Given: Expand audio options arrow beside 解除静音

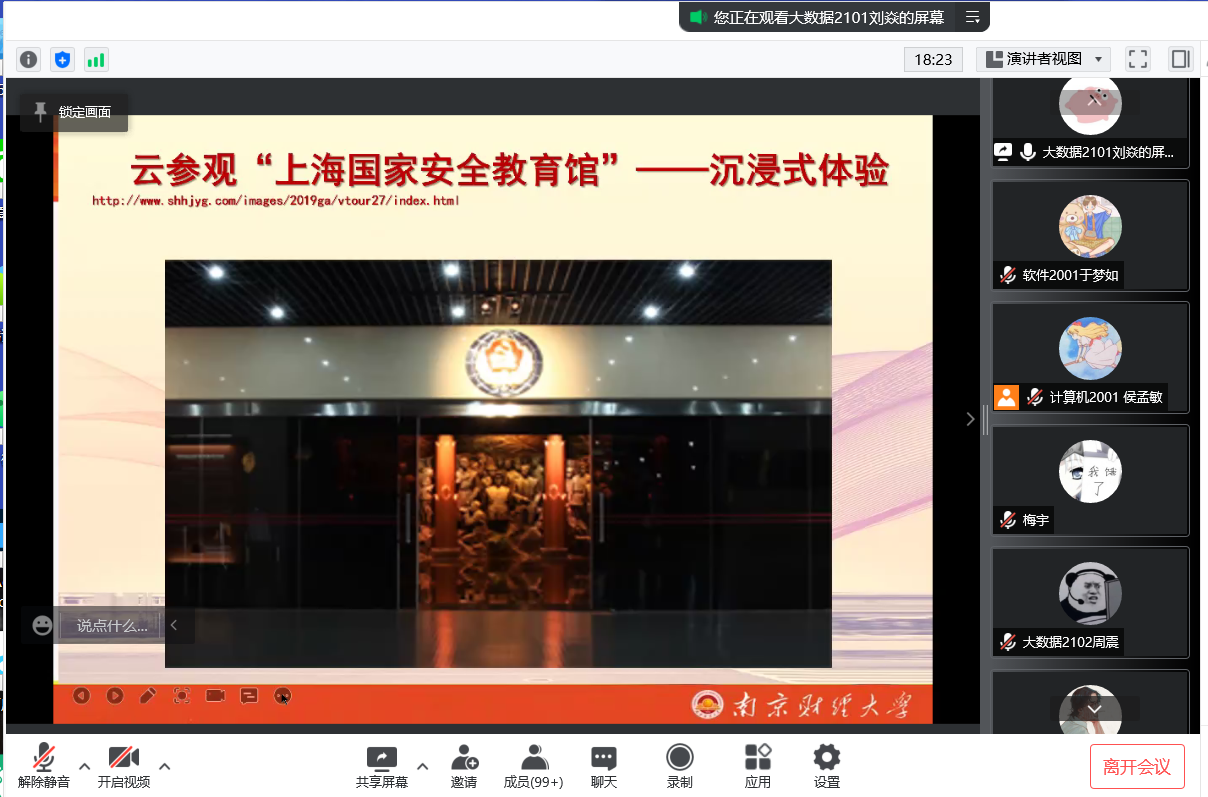Looking at the screenshot, I should click(x=85, y=766).
